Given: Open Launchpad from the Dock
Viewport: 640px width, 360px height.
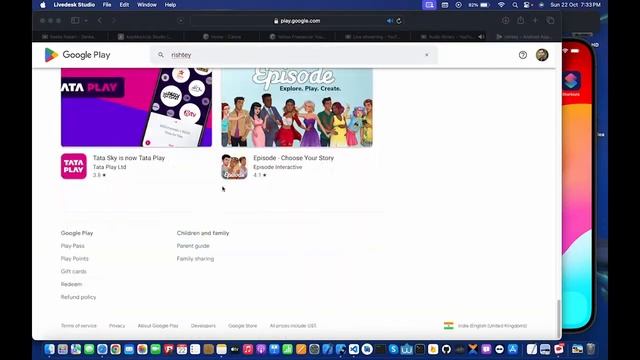Looking at the screenshot, I should click(62, 349).
